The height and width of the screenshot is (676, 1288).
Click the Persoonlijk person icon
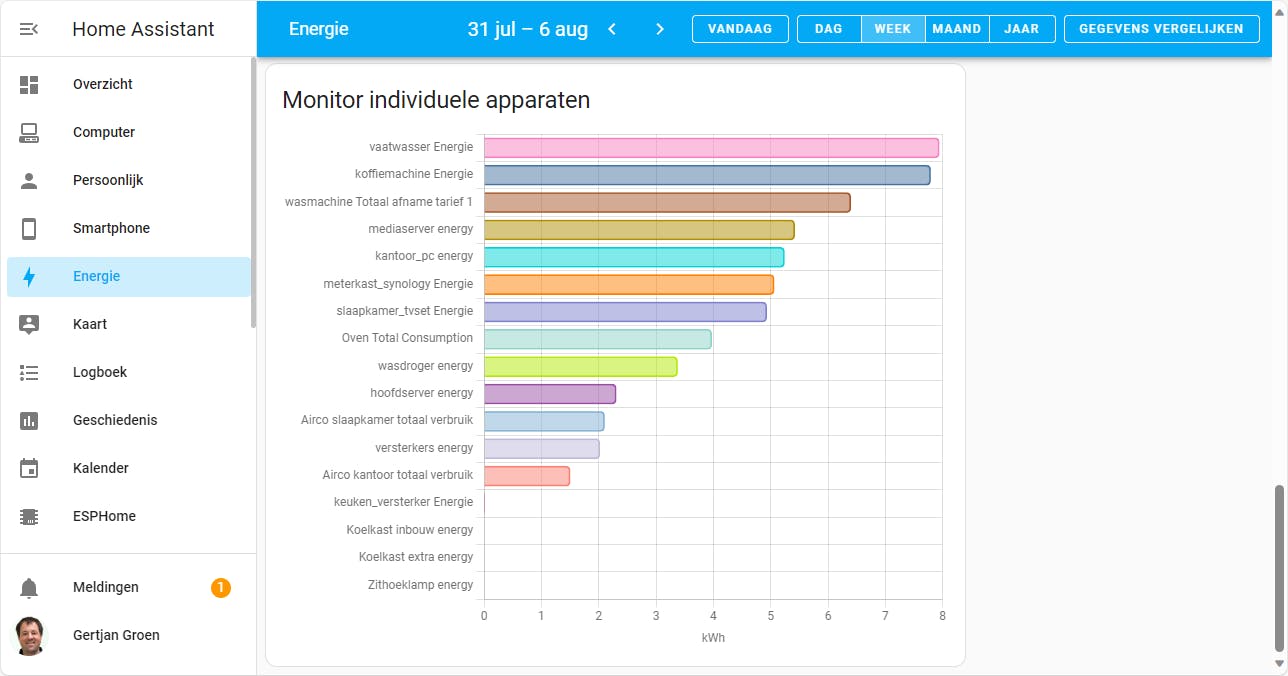29,181
